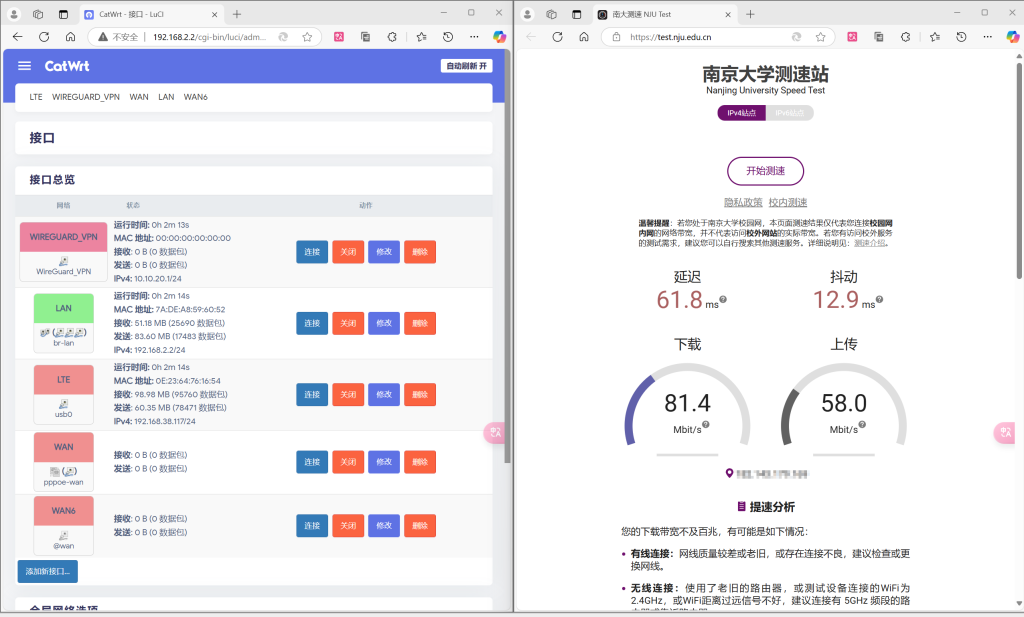Click connect button for LTE row
This screenshot has width=1024, height=617.
[312, 394]
